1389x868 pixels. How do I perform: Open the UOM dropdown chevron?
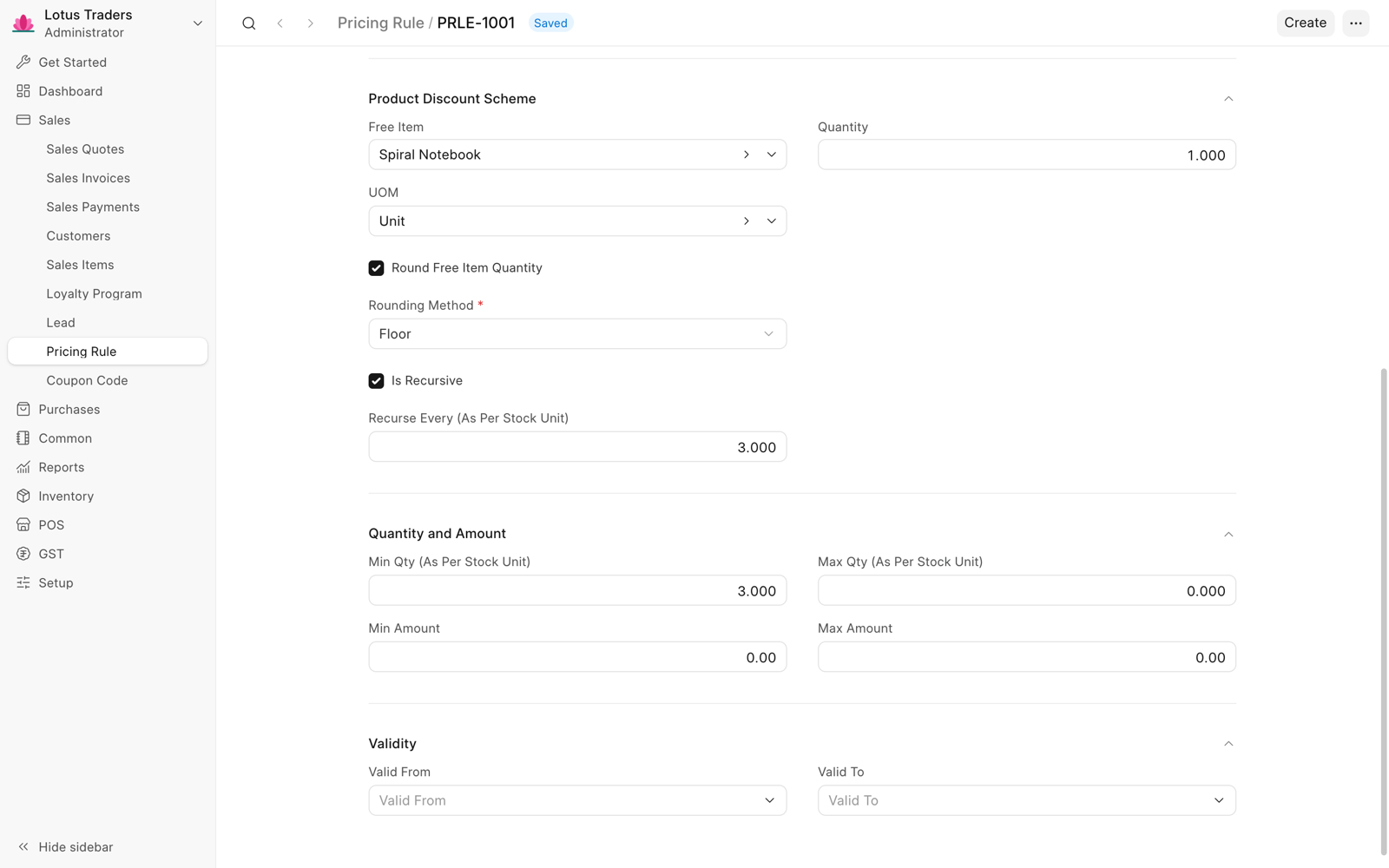771,221
